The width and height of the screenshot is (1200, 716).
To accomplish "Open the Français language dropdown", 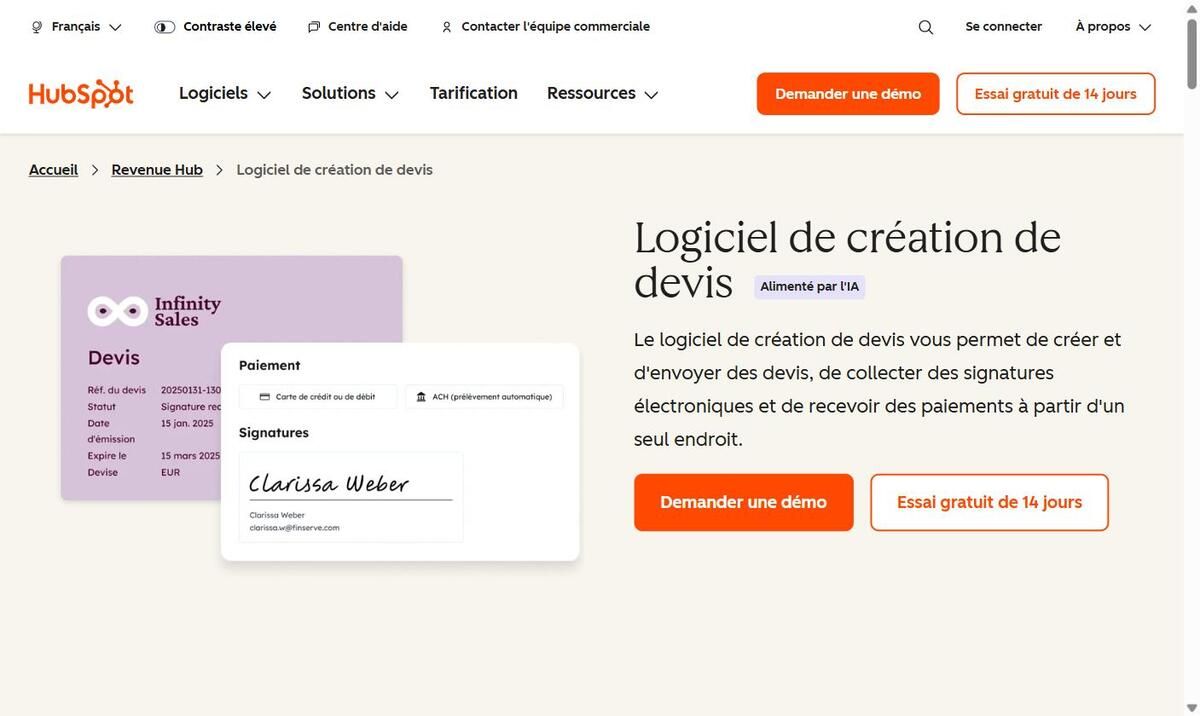I will coord(77,27).
